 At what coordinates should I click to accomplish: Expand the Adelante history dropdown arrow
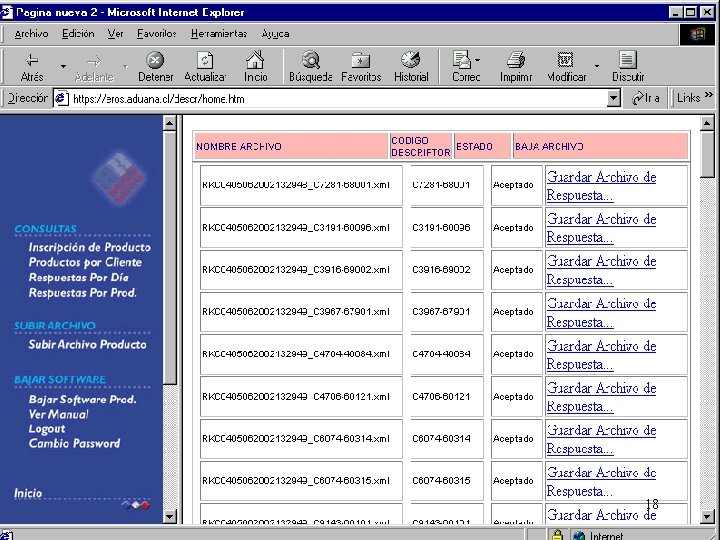point(125,66)
